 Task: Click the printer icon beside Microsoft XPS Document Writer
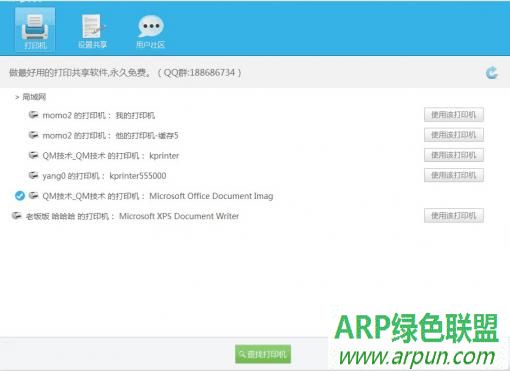[17, 216]
